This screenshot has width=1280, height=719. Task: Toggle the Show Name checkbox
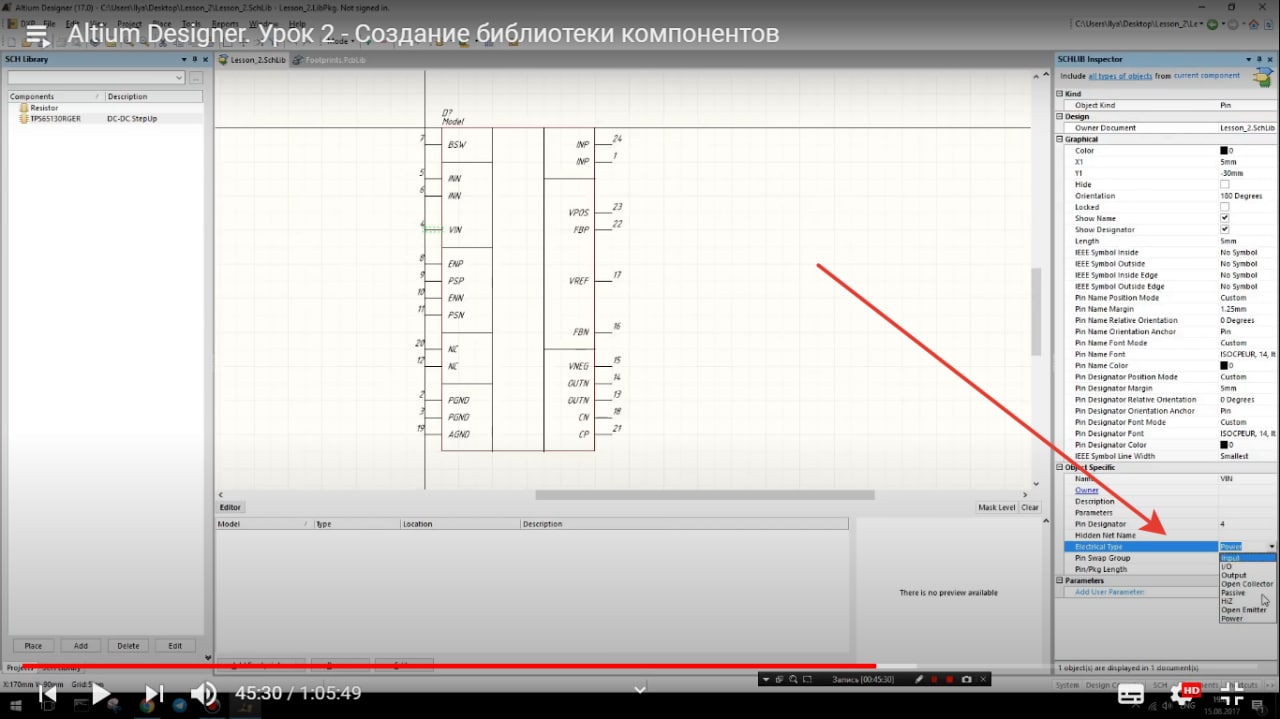point(1225,218)
